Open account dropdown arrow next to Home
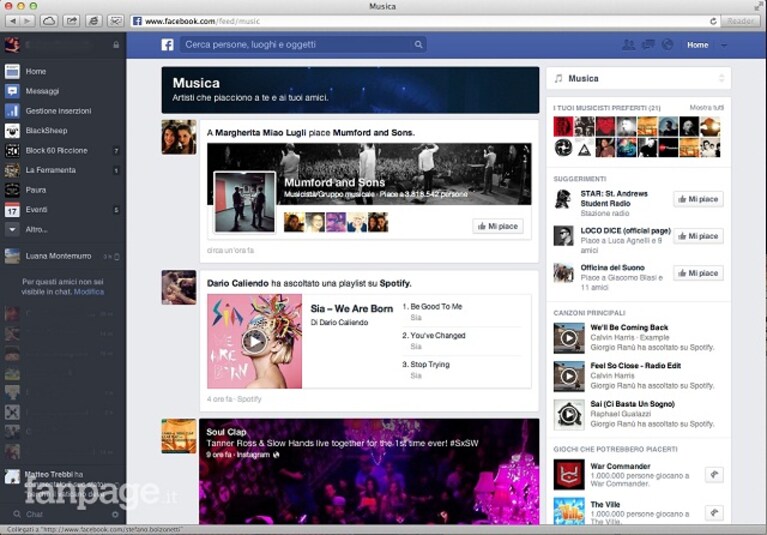Image resolution: width=767 pixels, height=535 pixels. click(x=724, y=45)
